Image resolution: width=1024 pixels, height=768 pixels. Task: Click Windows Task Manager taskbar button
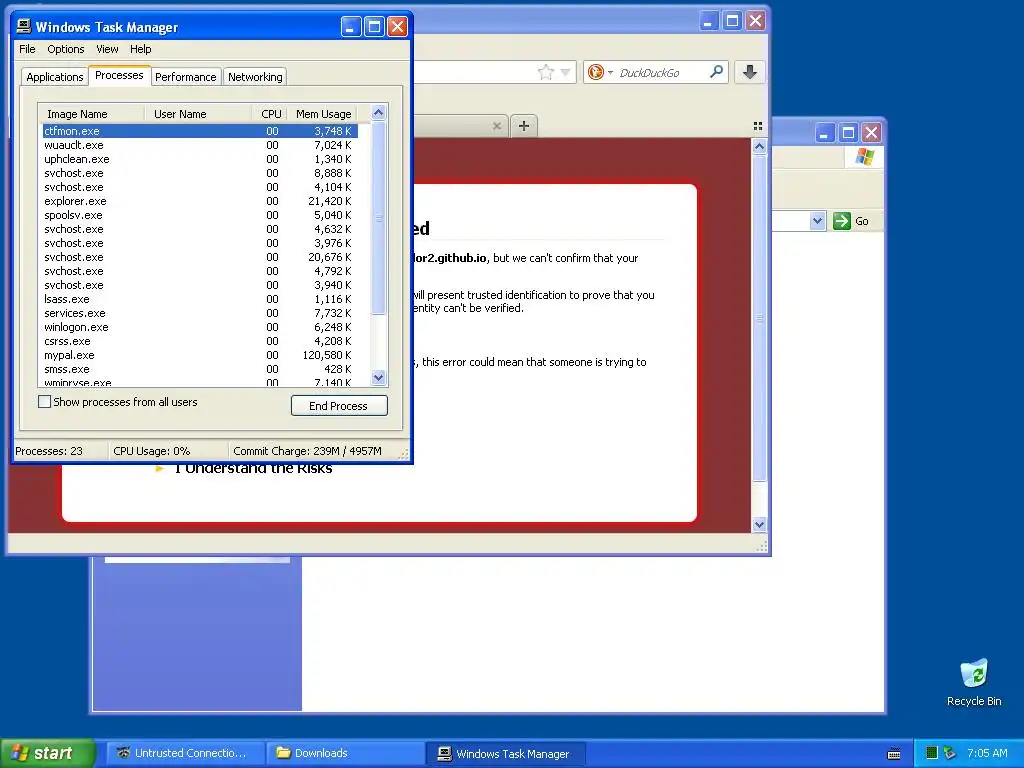coord(504,753)
